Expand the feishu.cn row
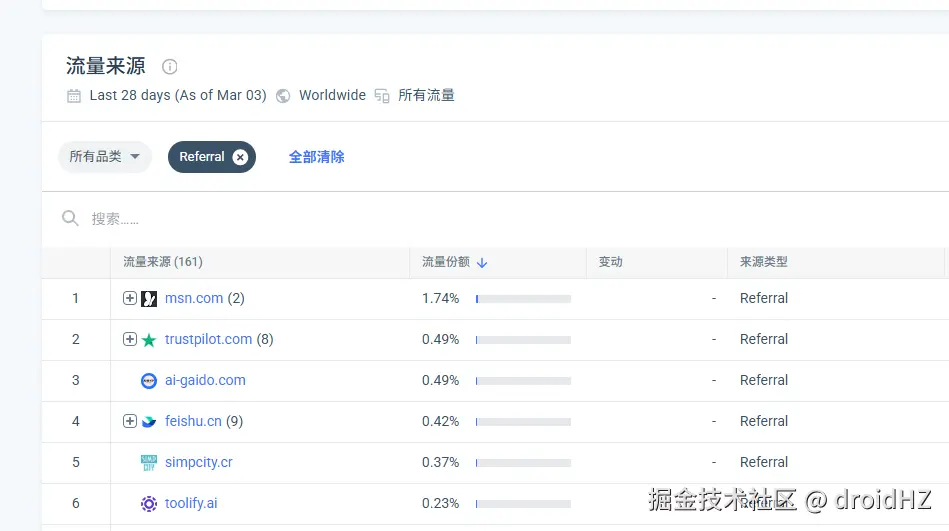This screenshot has width=949, height=531. pos(130,421)
